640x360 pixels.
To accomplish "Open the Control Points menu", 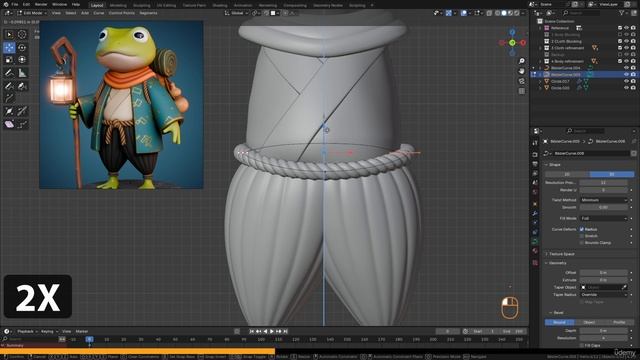I will pyautogui.click(x=121, y=13).
